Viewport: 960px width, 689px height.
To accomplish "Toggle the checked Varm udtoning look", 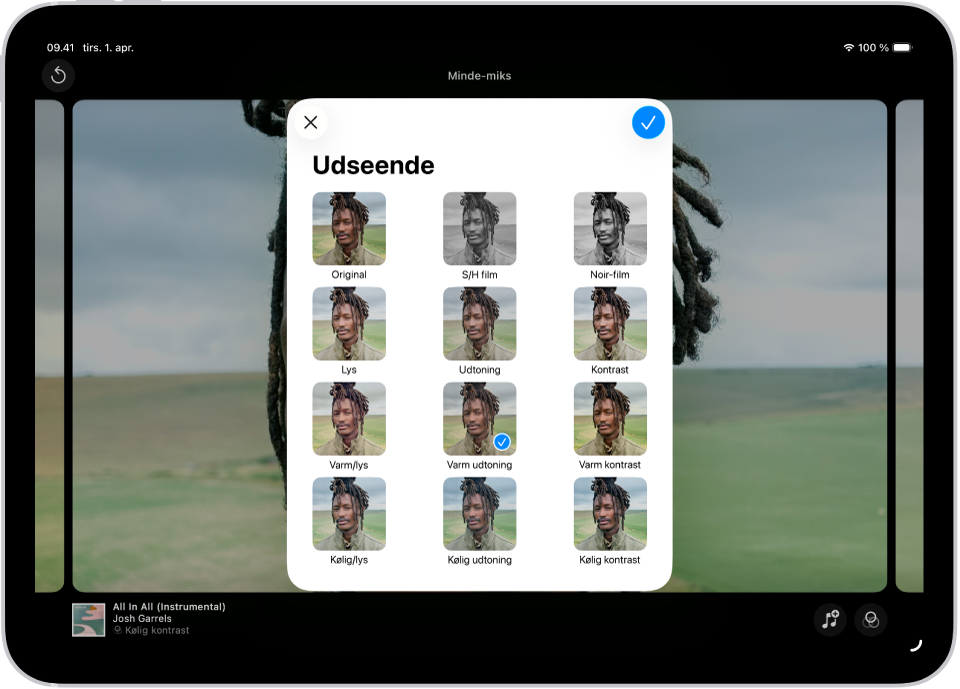I will pos(479,419).
